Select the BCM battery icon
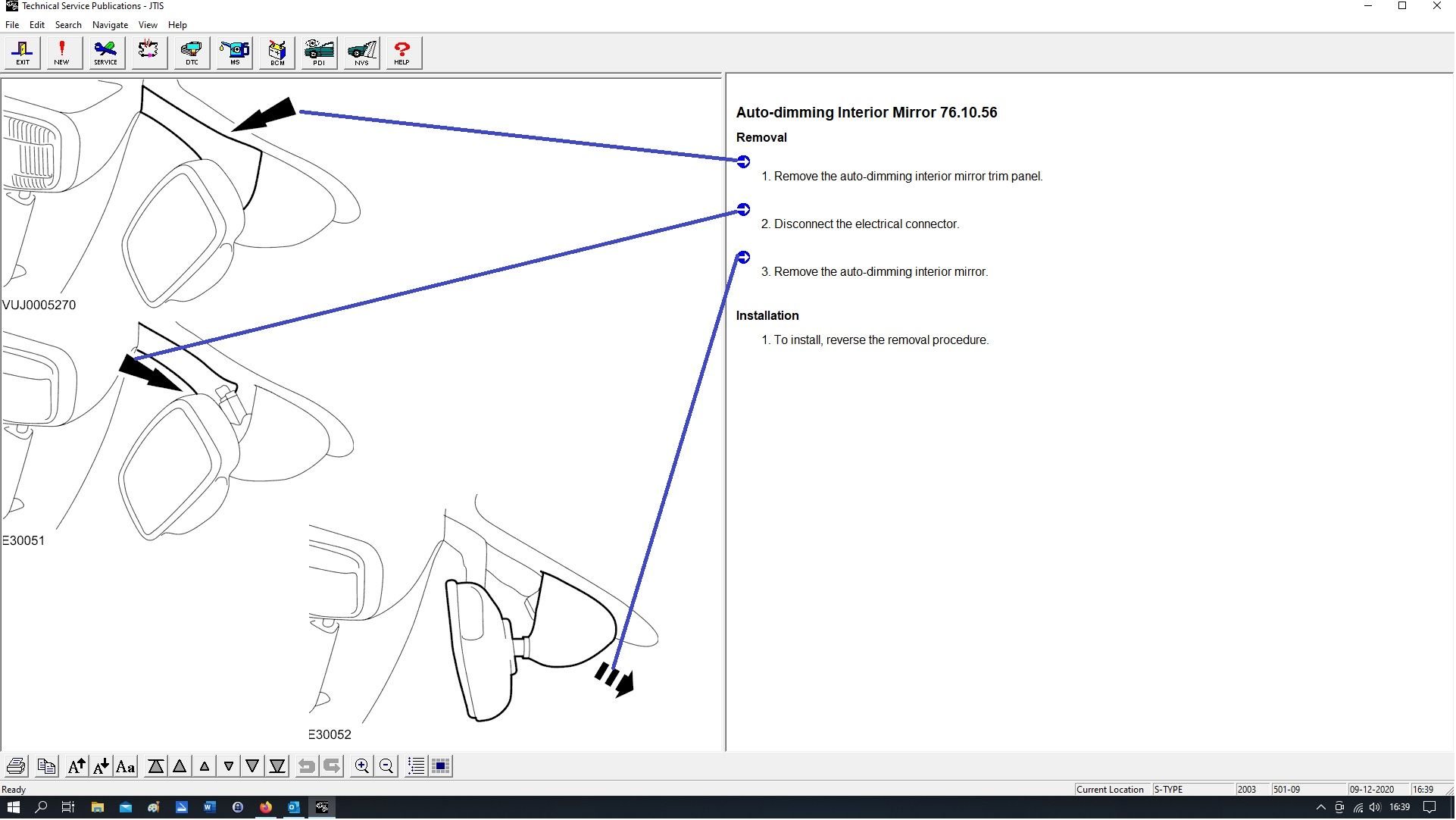The height and width of the screenshot is (820, 1456). click(x=277, y=53)
